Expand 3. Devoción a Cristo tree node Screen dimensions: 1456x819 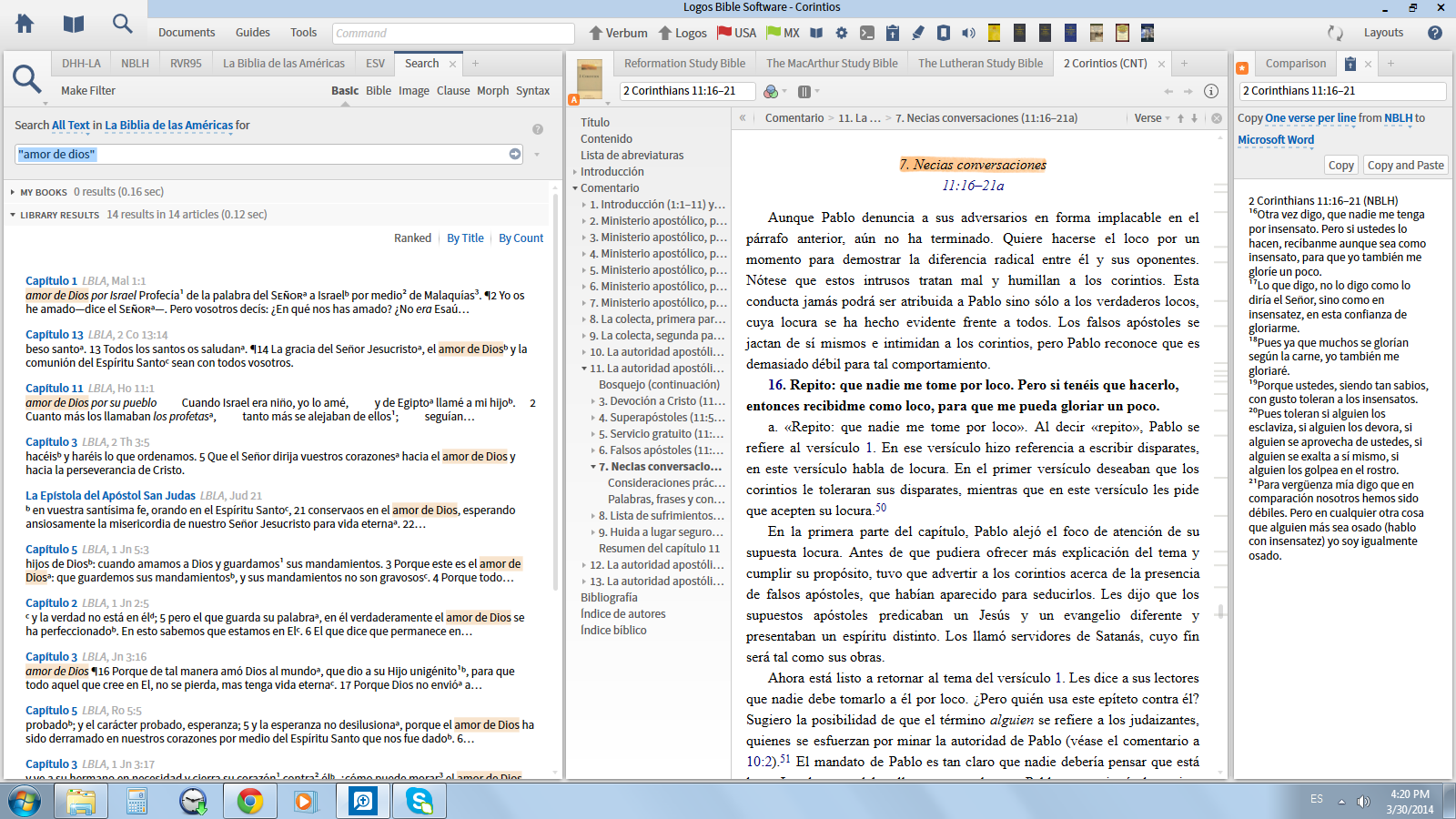(593, 401)
